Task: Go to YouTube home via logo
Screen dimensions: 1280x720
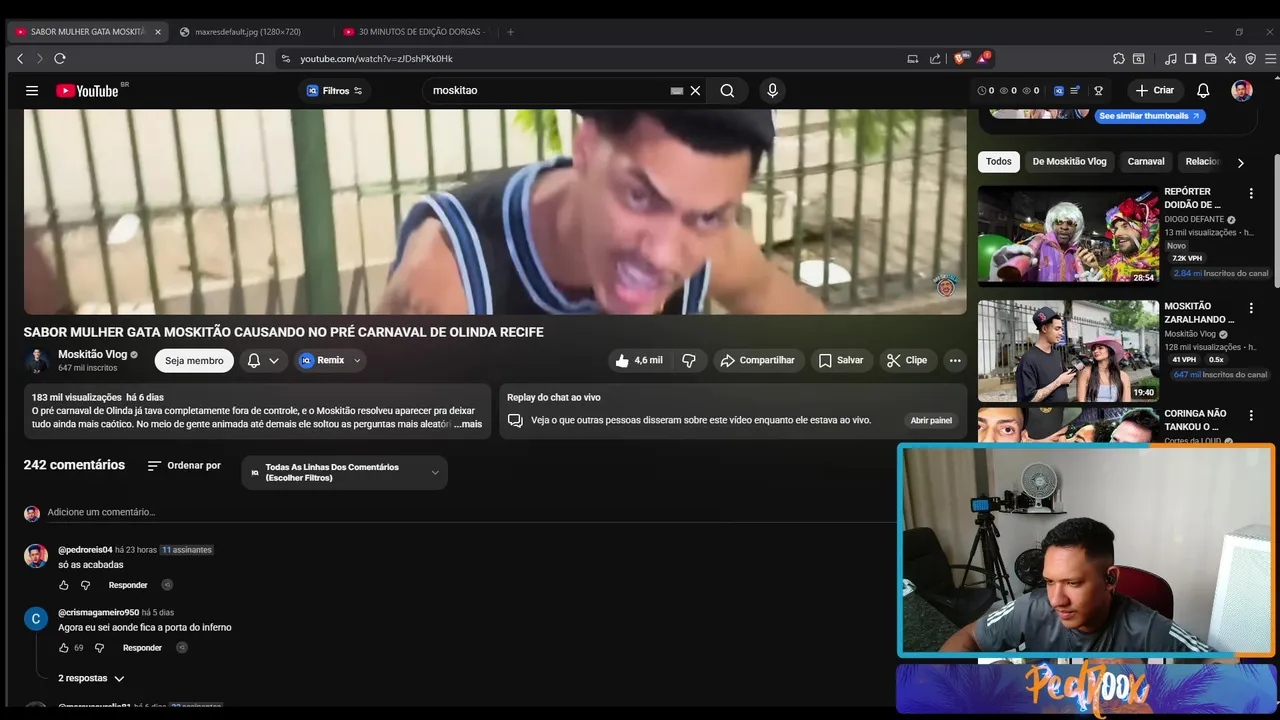Action: tap(88, 91)
